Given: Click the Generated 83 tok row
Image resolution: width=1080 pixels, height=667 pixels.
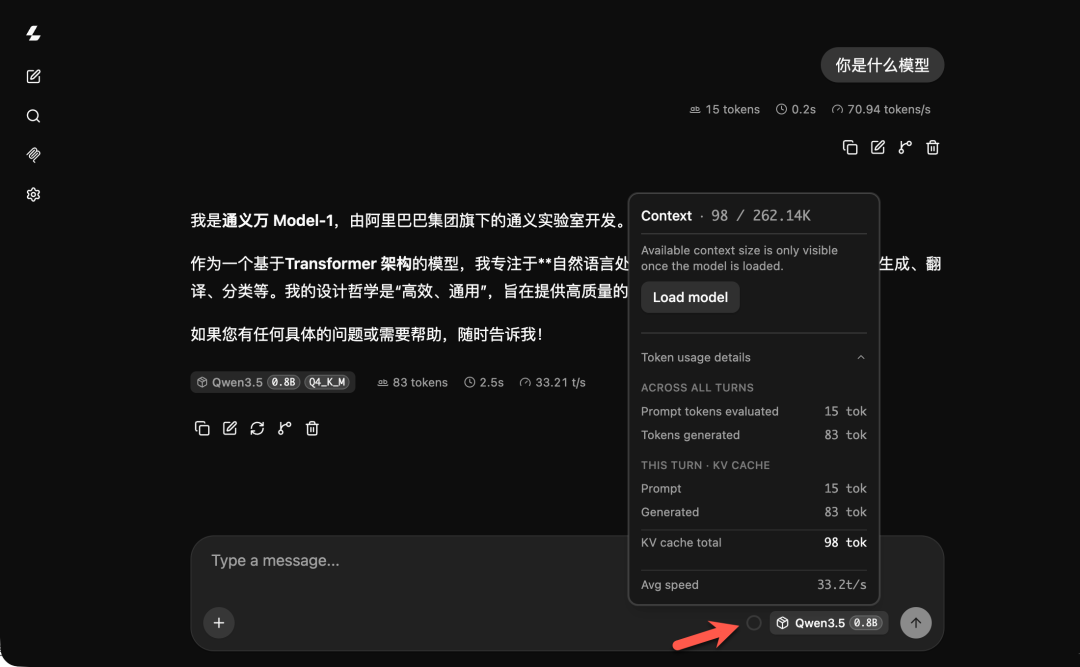Looking at the screenshot, I should click(x=754, y=512).
